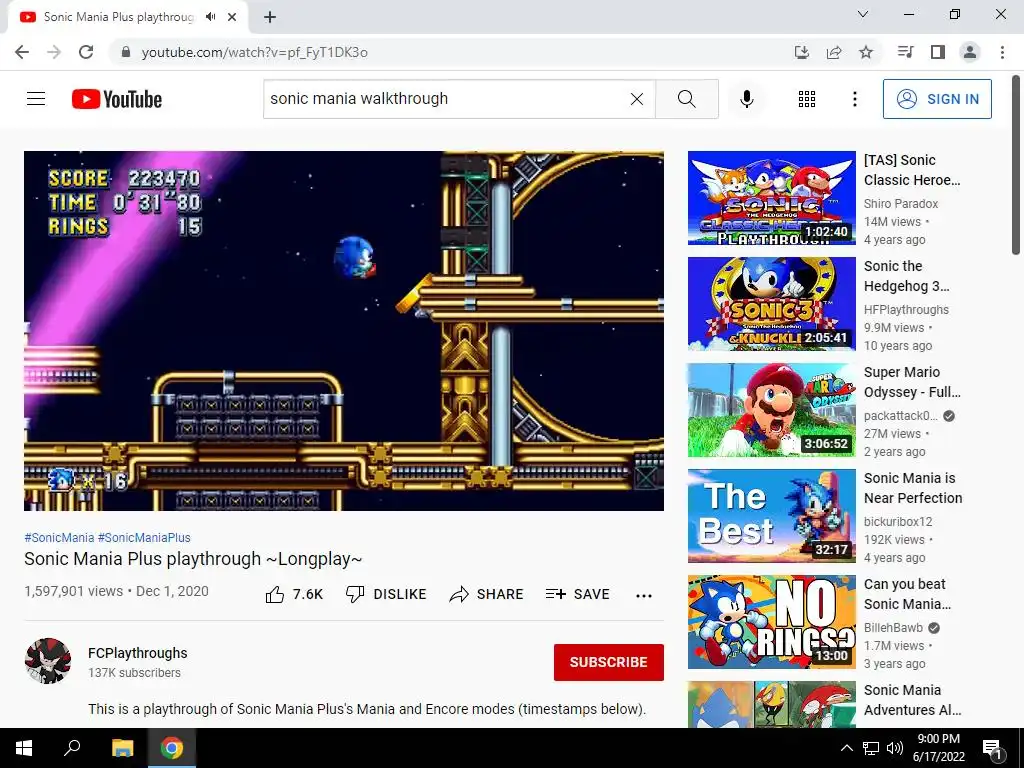Open Windows Start menu
The width and height of the screenshot is (1024, 768).
click(x=24, y=748)
